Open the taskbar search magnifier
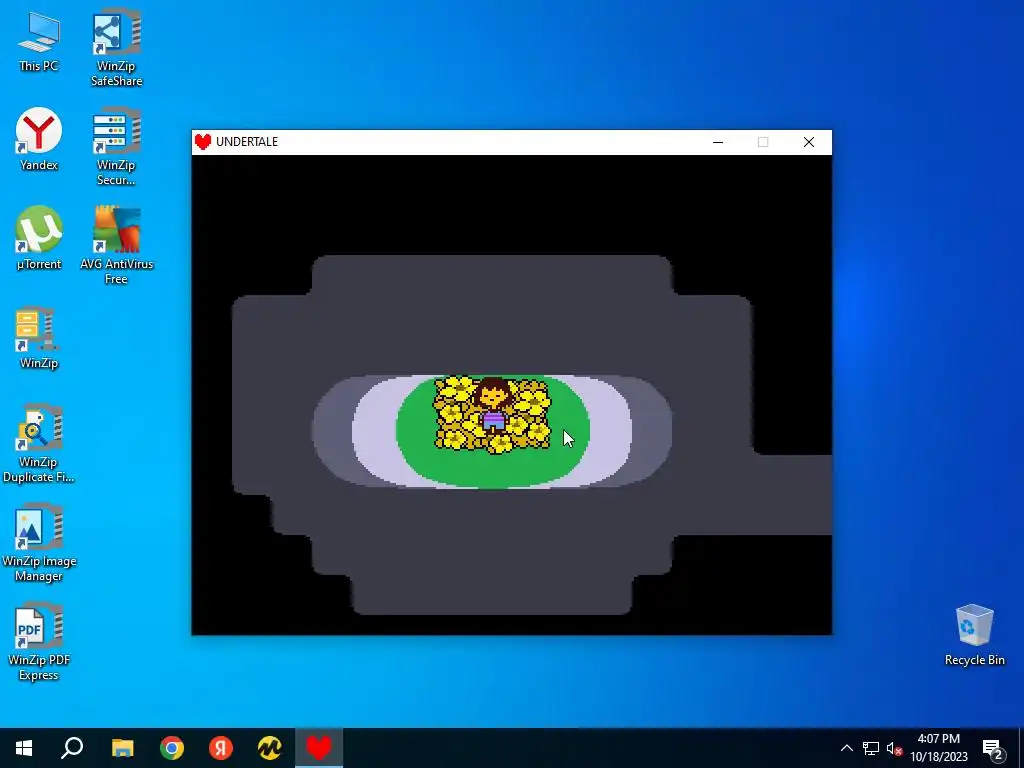1024x768 pixels. click(72, 748)
